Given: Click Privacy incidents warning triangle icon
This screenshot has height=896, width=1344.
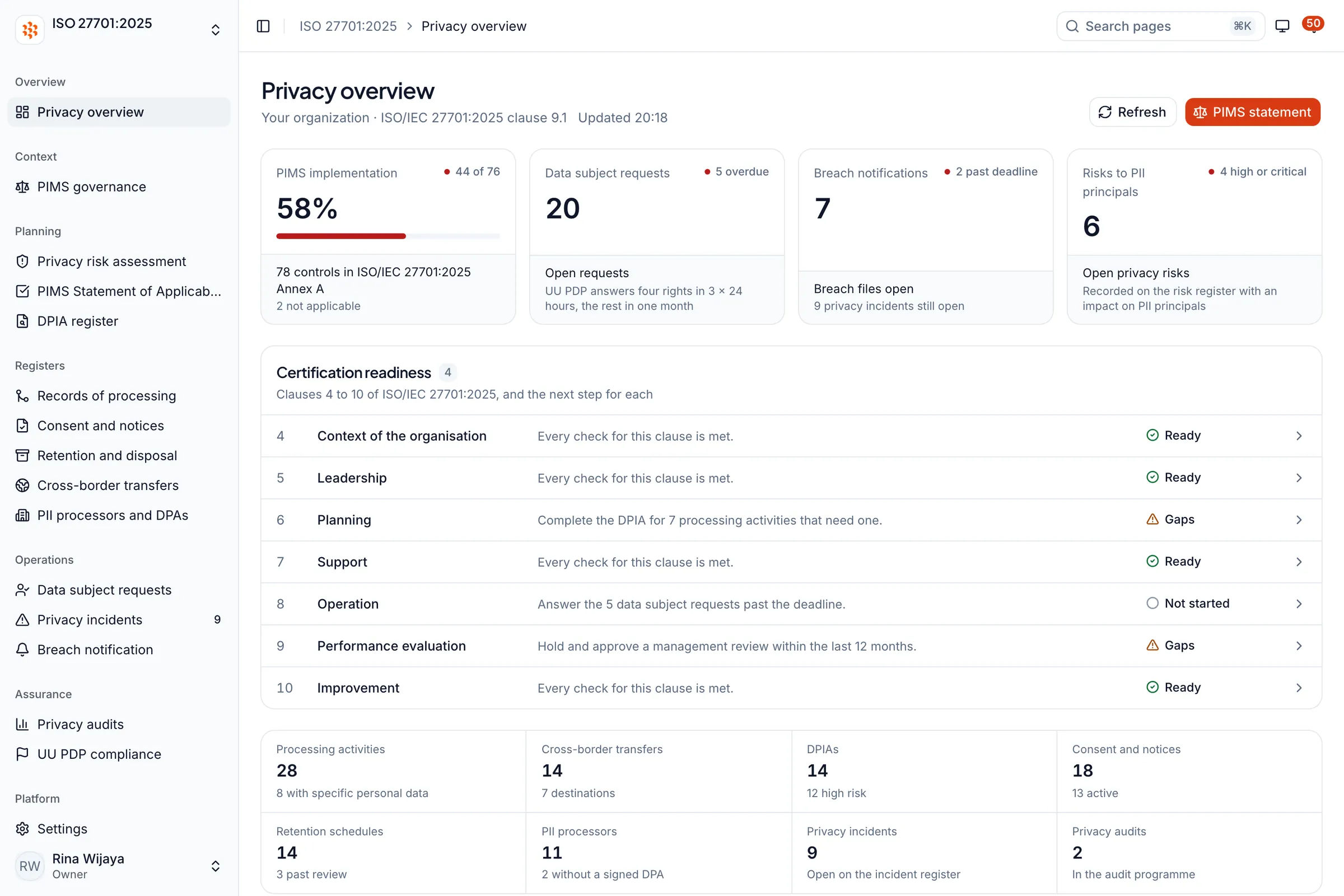Looking at the screenshot, I should point(22,620).
